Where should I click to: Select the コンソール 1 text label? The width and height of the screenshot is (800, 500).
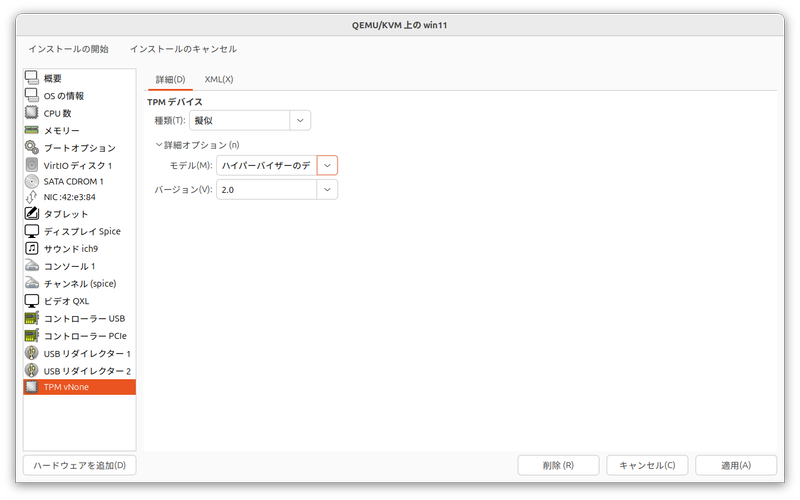(x=69, y=266)
